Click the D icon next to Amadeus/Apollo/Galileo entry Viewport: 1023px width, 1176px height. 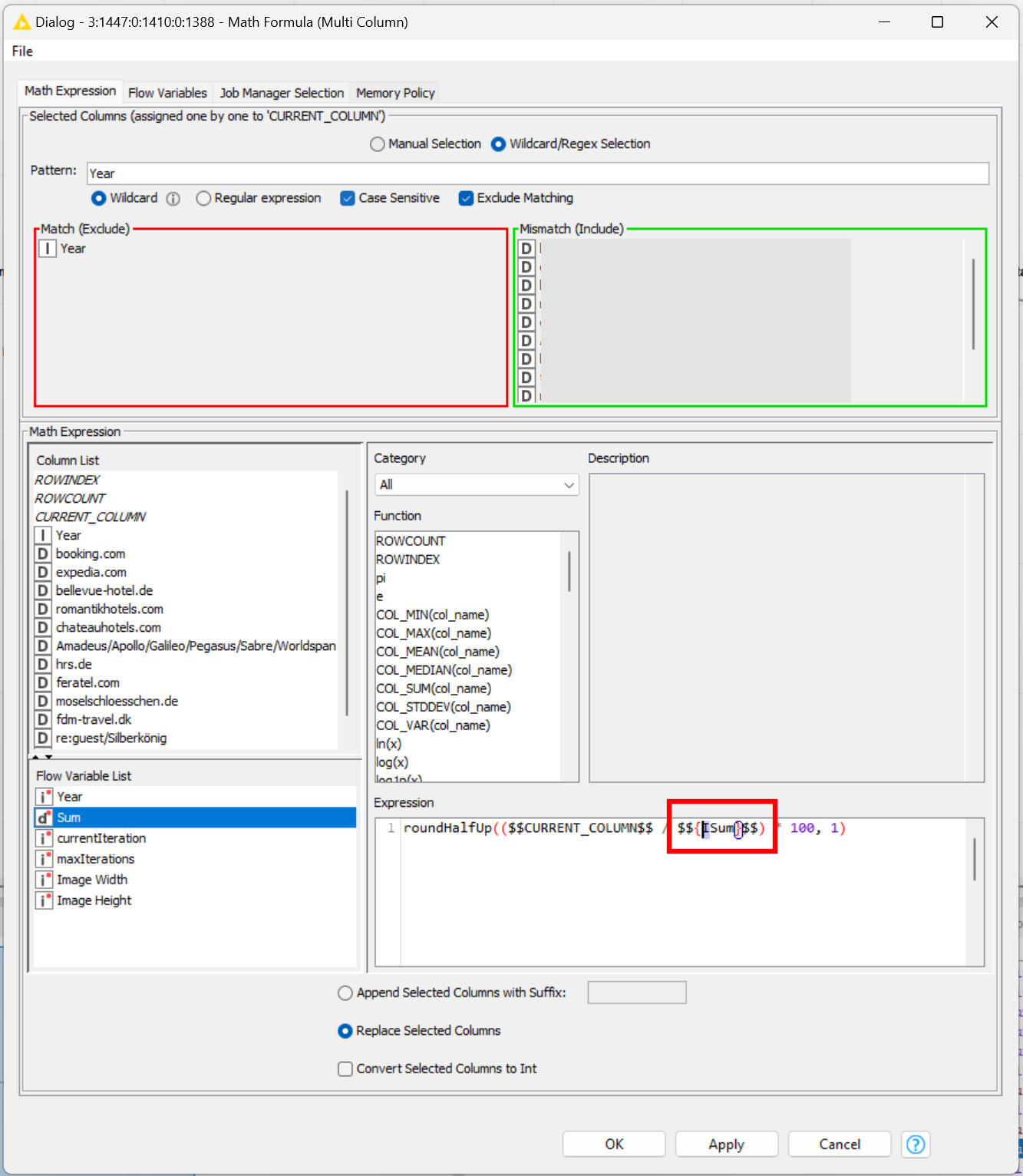click(x=43, y=646)
